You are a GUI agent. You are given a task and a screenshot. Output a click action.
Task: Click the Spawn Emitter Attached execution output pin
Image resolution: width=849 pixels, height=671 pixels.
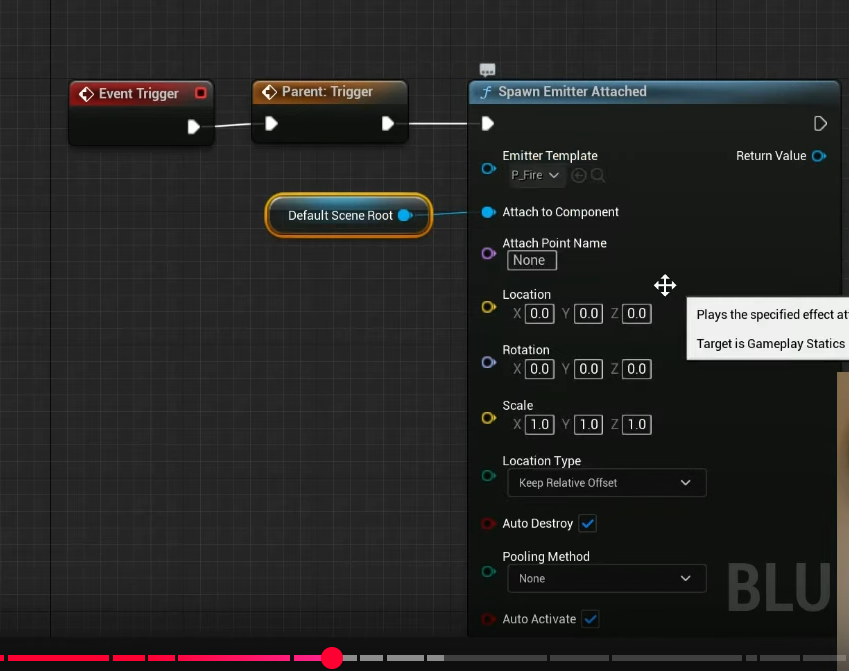click(820, 123)
